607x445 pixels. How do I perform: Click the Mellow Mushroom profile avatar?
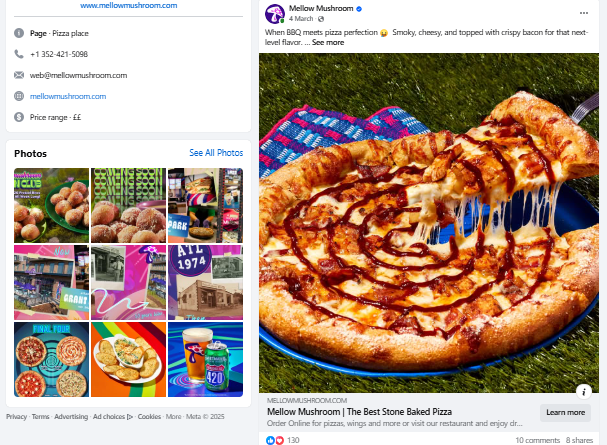(x=274, y=13)
